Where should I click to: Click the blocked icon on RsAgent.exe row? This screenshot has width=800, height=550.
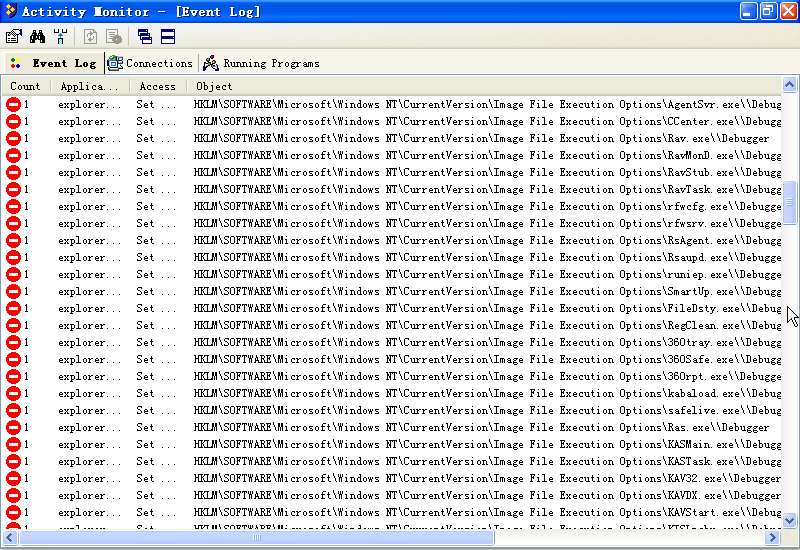(x=13, y=240)
